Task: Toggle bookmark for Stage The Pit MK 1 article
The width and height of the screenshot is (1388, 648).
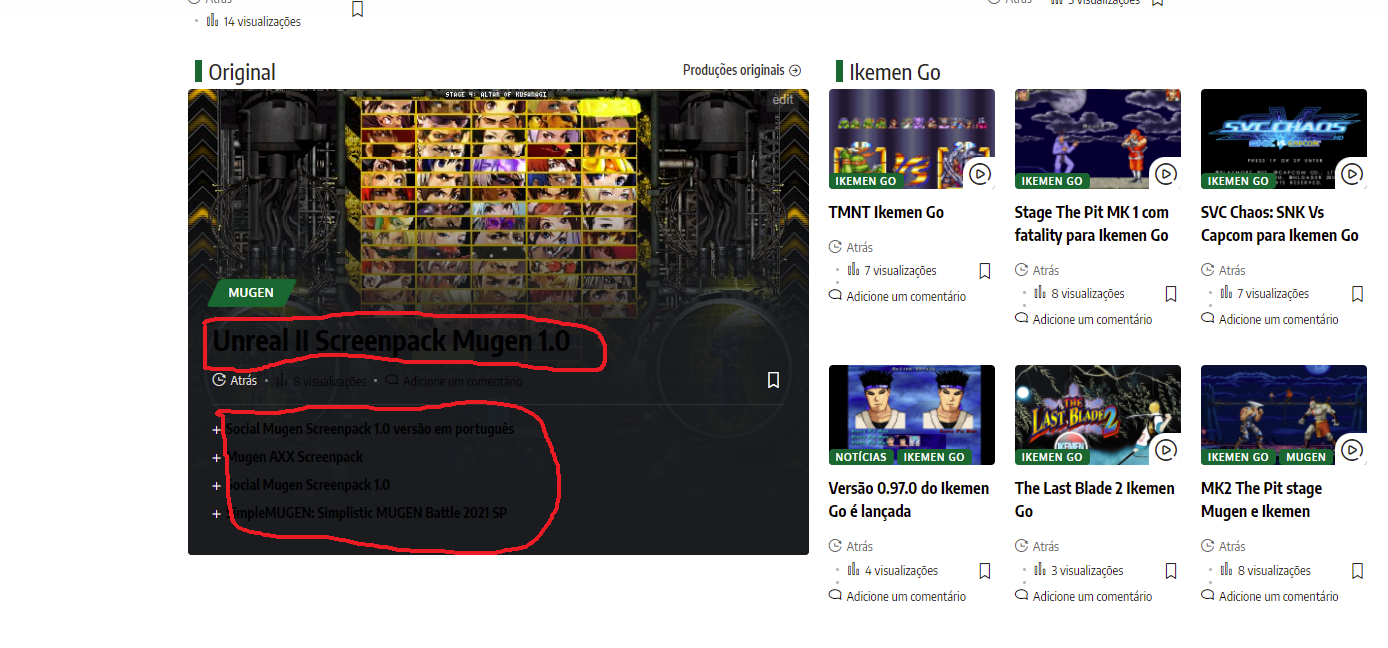Action: pos(1171,293)
